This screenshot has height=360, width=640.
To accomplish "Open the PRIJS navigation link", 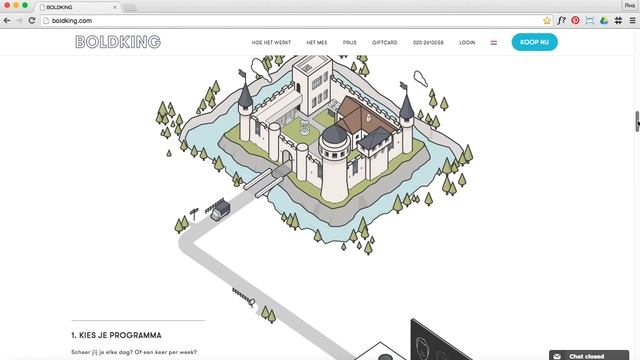I will pyautogui.click(x=349, y=42).
